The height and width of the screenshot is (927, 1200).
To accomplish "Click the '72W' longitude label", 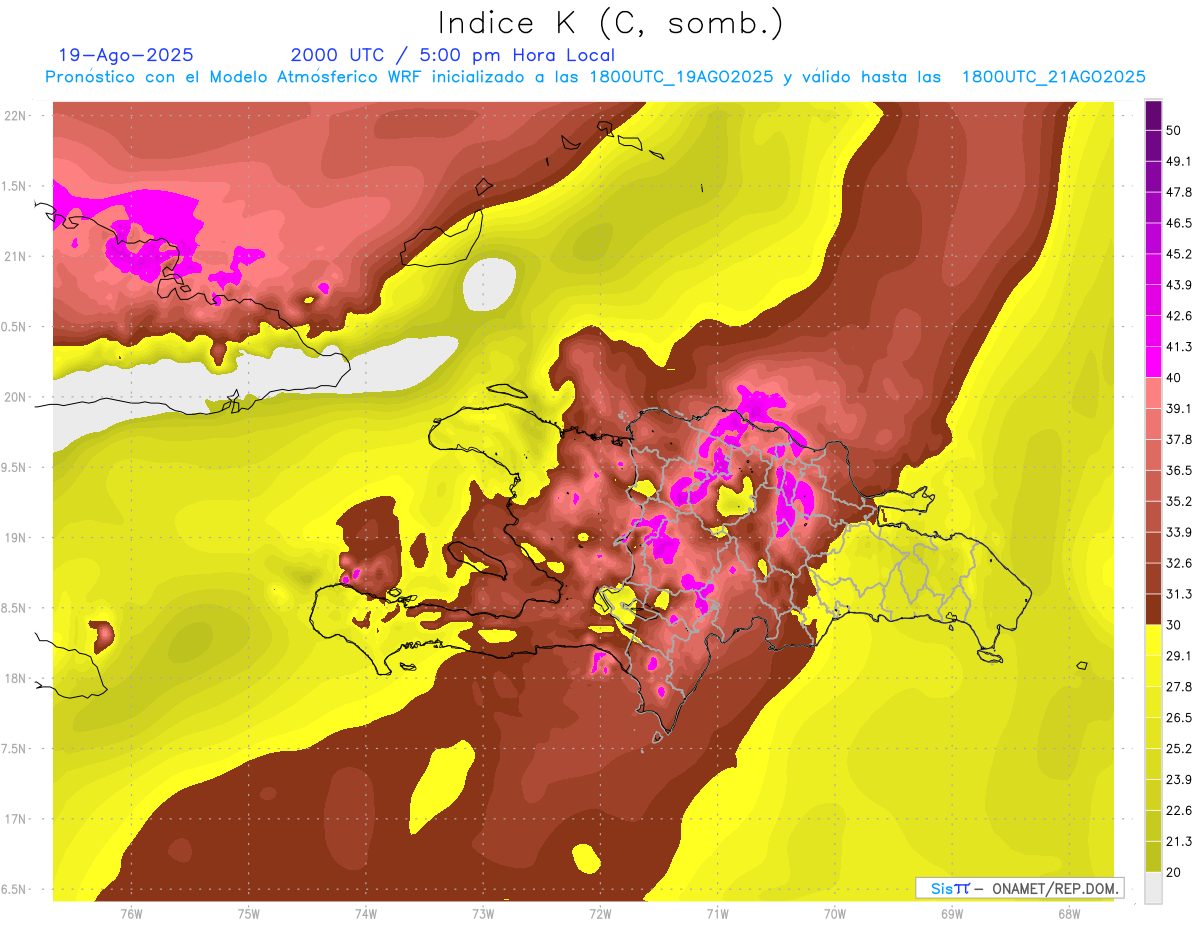I will [600, 914].
